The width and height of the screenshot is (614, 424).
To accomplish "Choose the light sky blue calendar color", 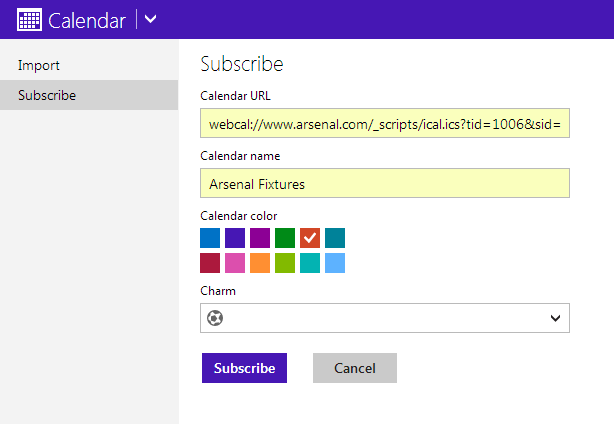I will click(x=335, y=263).
